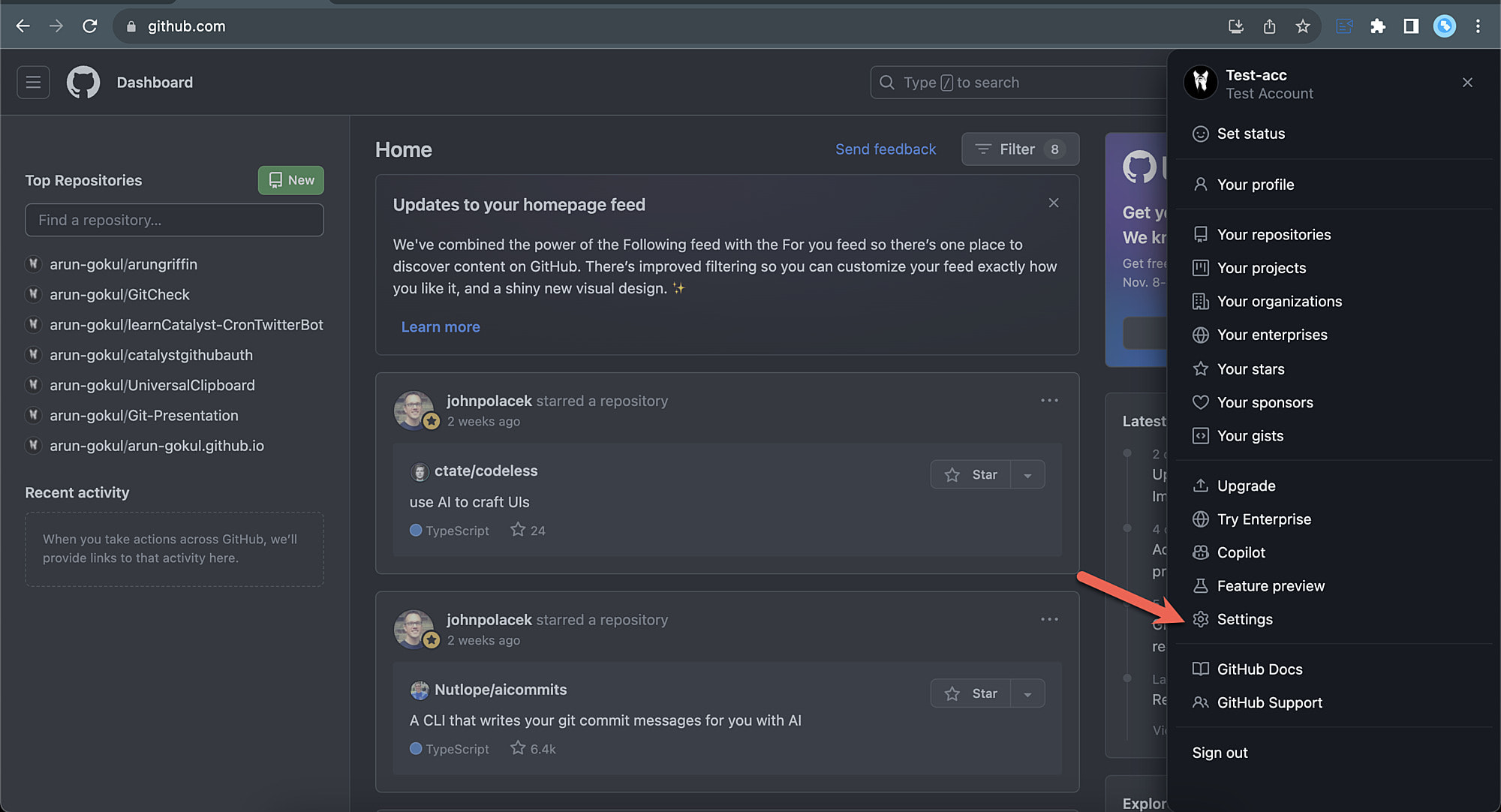Expand the Star dropdown for ctate/codeless

pos(1027,474)
